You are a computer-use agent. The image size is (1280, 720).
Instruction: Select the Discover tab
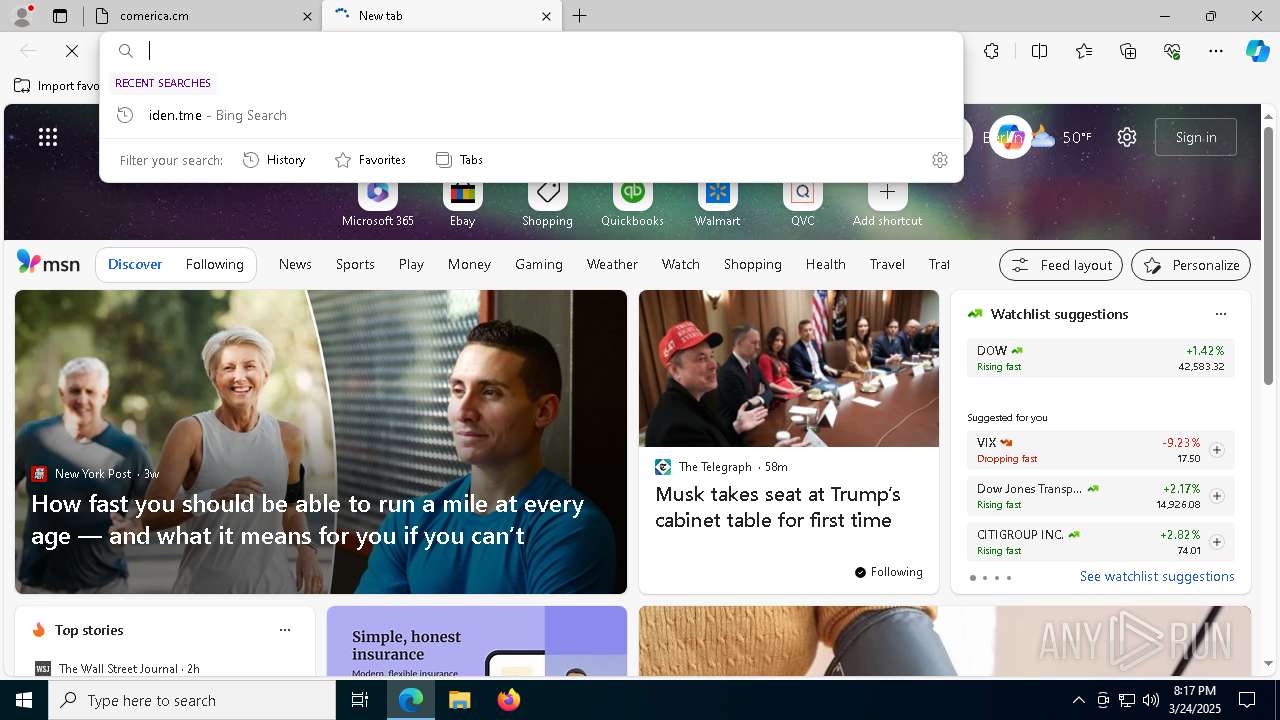pos(135,264)
